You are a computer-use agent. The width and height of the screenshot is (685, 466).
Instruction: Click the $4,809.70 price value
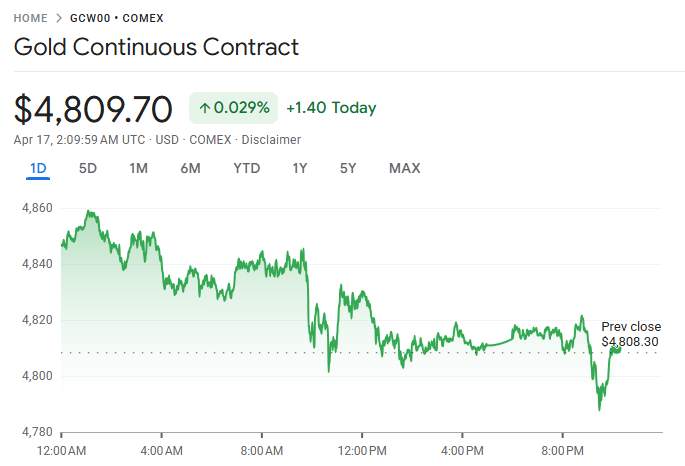[93, 109]
